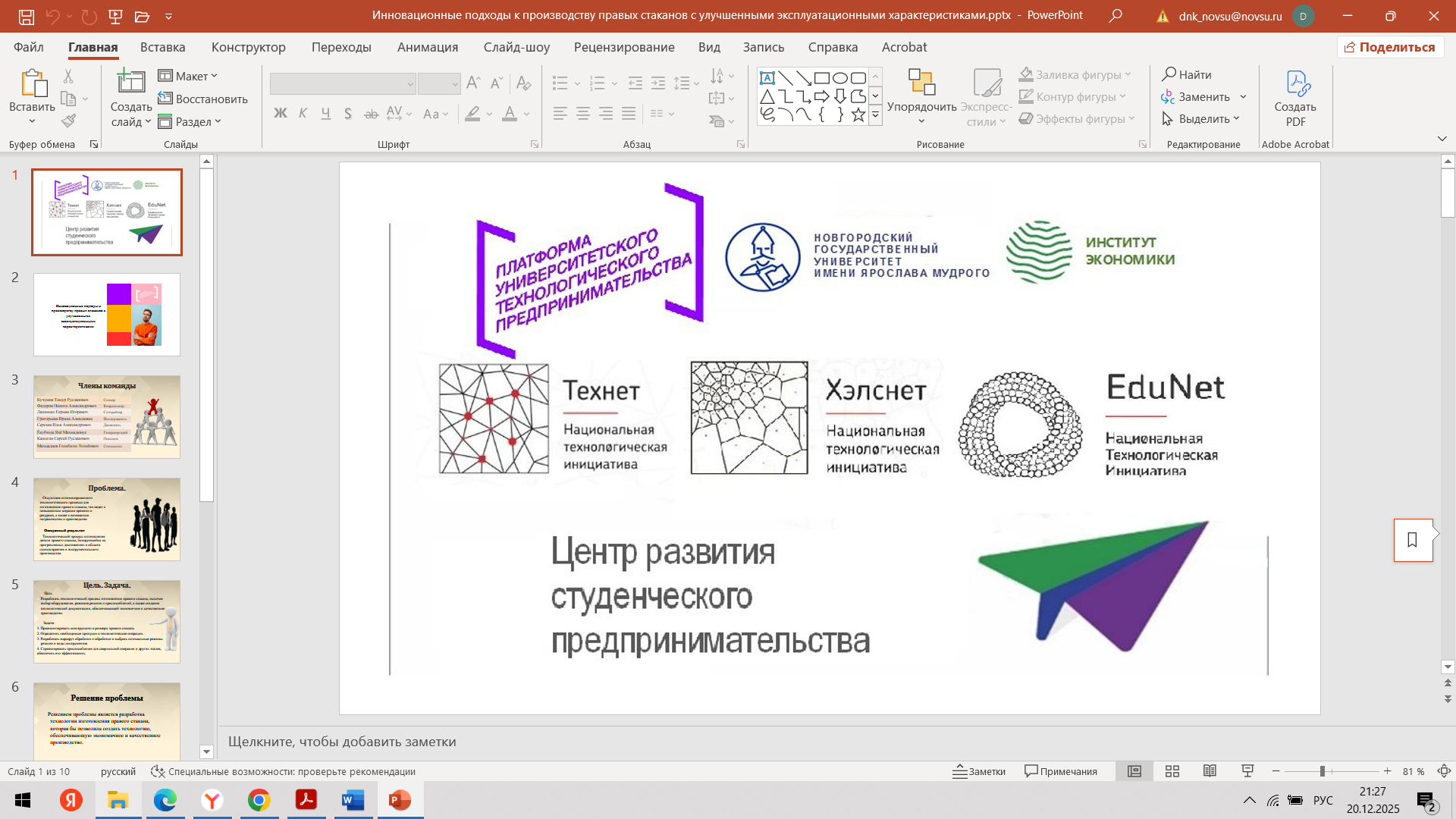
Task: Click the zoom slider handle
Action: (1322, 771)
